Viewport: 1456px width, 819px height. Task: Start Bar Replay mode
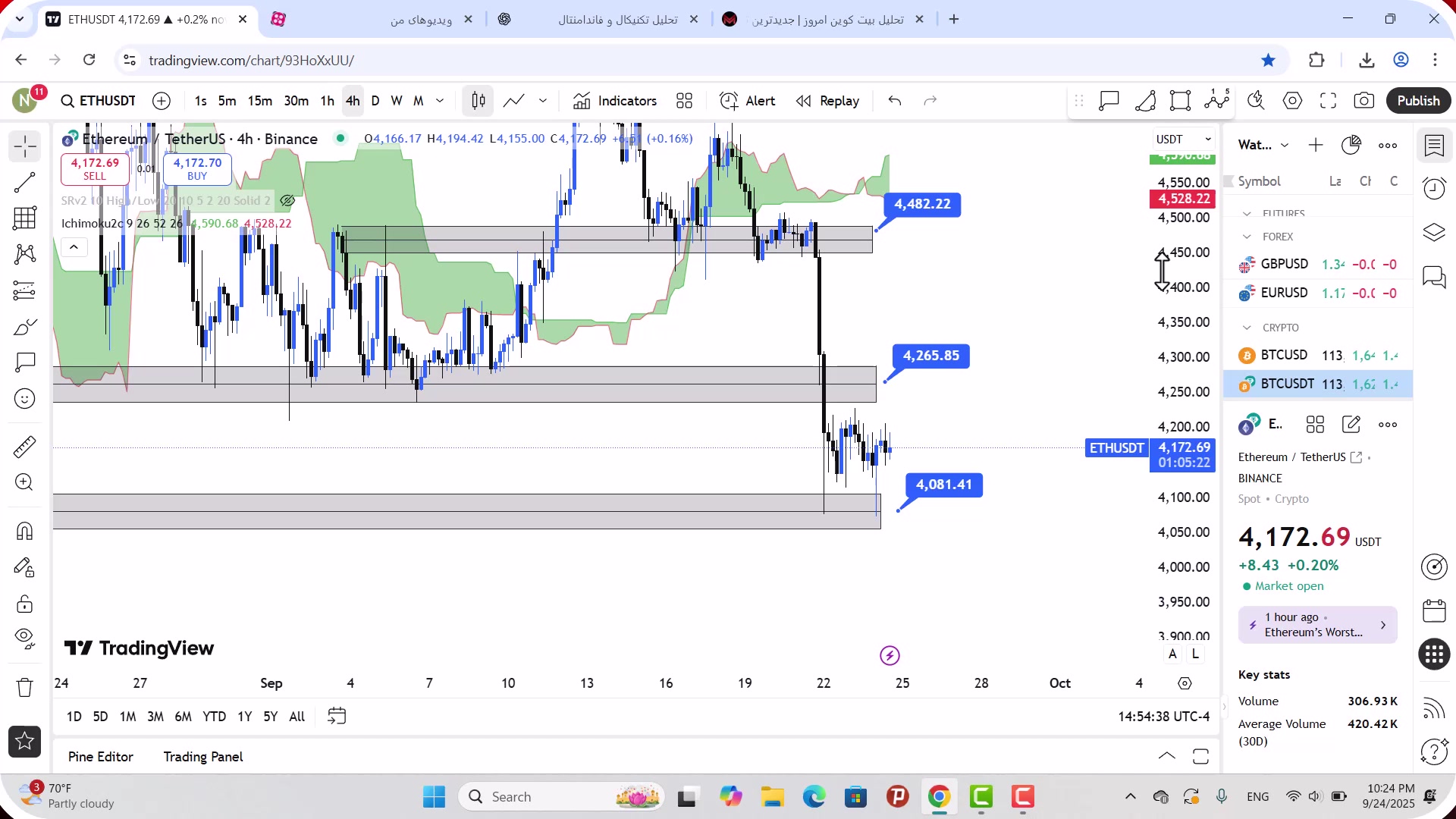tap(827, 101)
